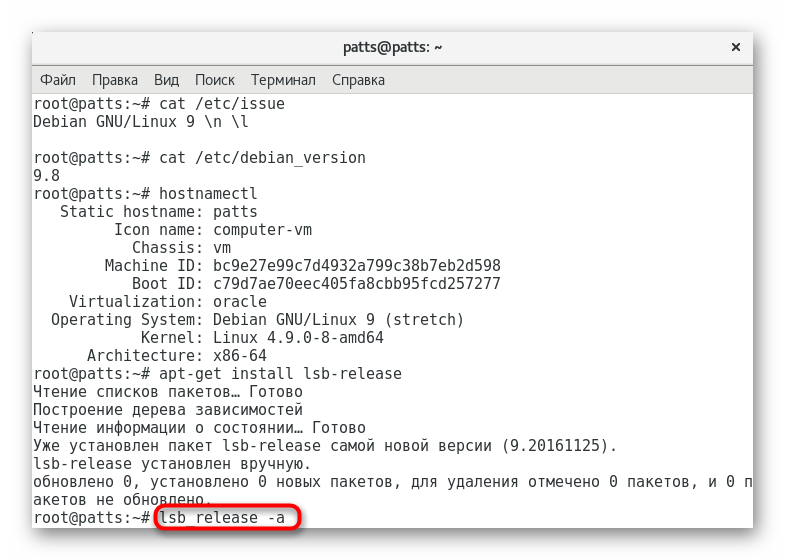
Task: Open the Файл menu
Action: pos(58,80)
